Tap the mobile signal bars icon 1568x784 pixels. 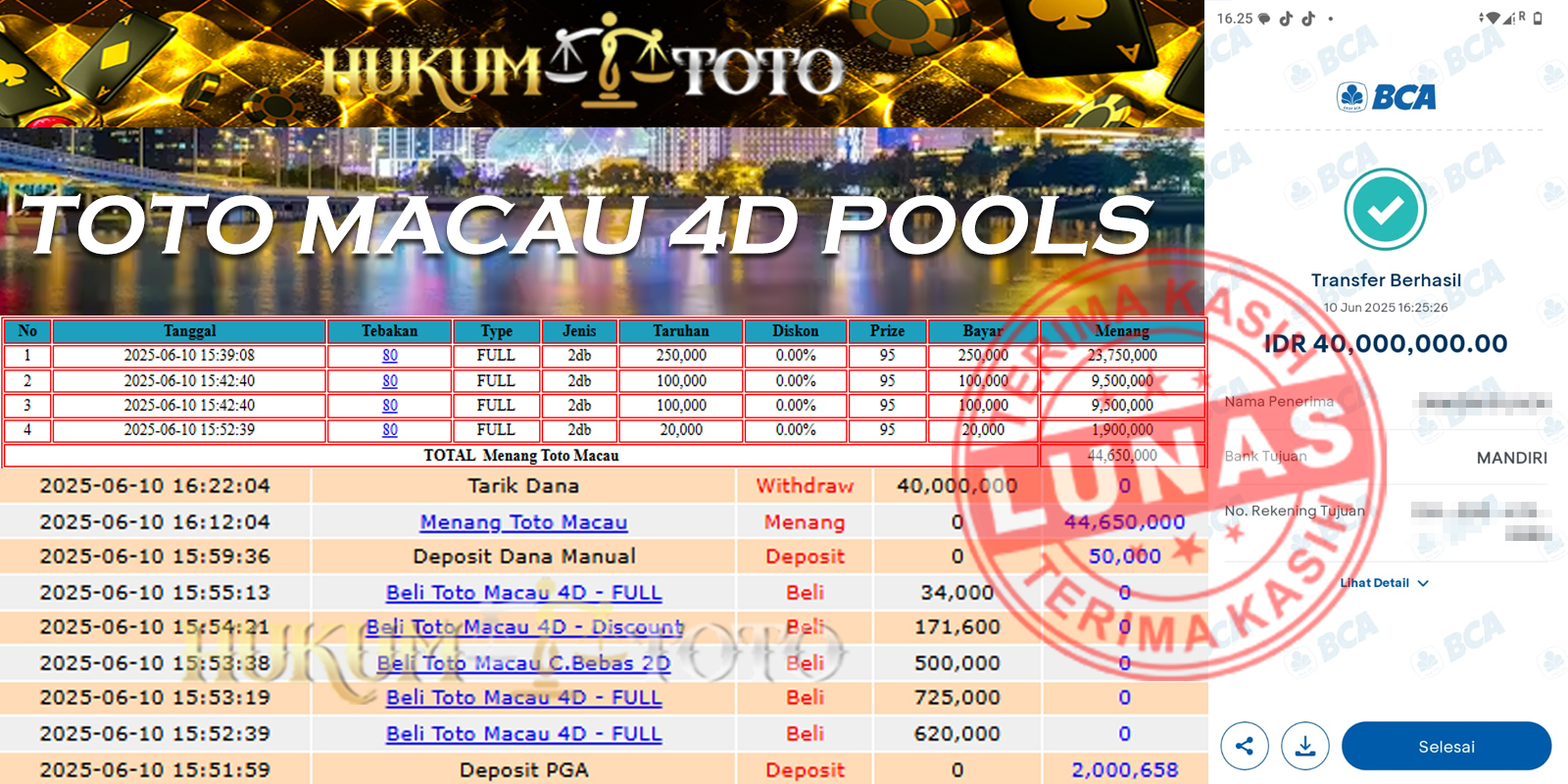pyautogui.click(x=1510, y=18)
